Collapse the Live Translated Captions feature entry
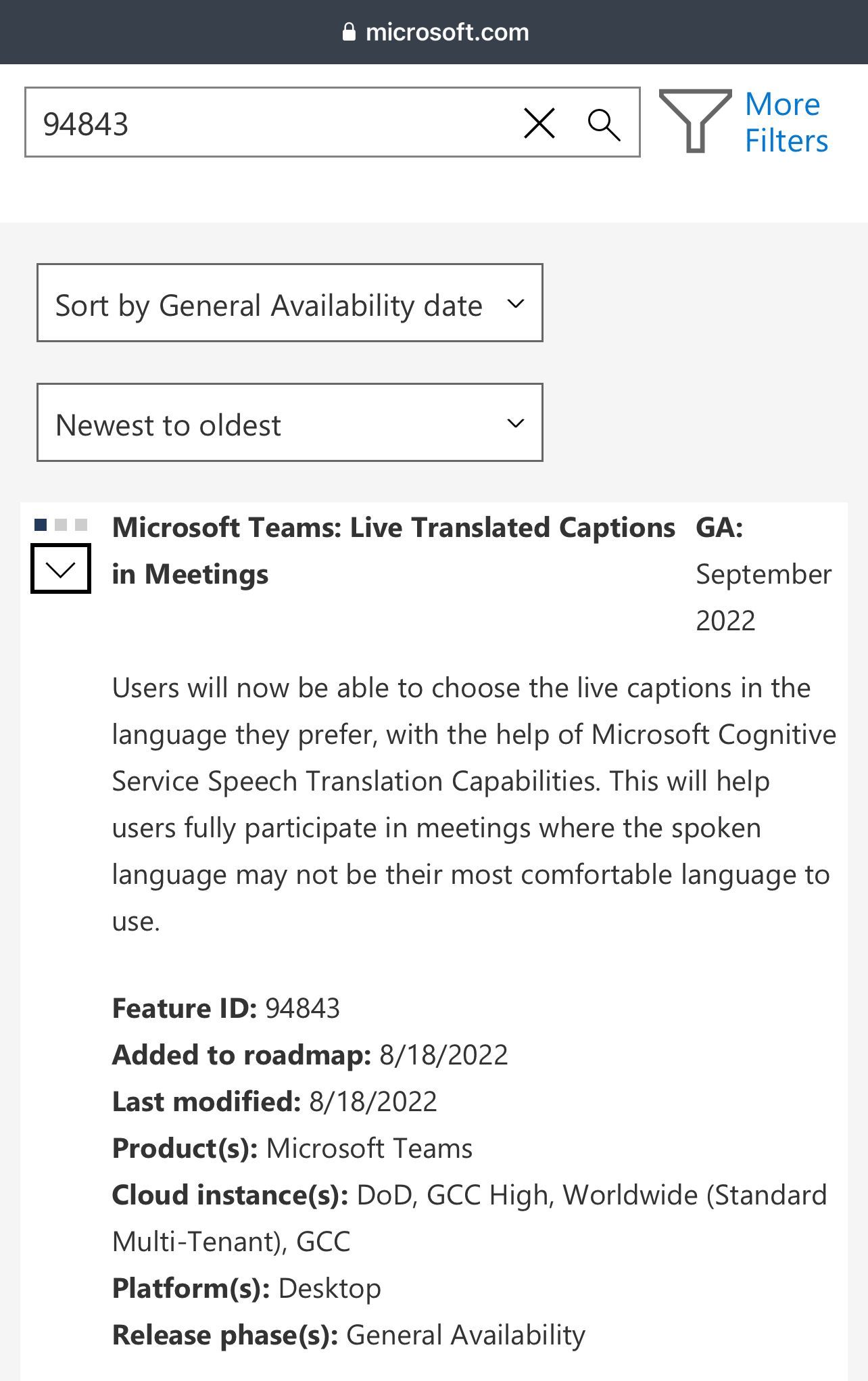Screen dimensions: 868x1381 pyautogui.click(x=61, y=569)
